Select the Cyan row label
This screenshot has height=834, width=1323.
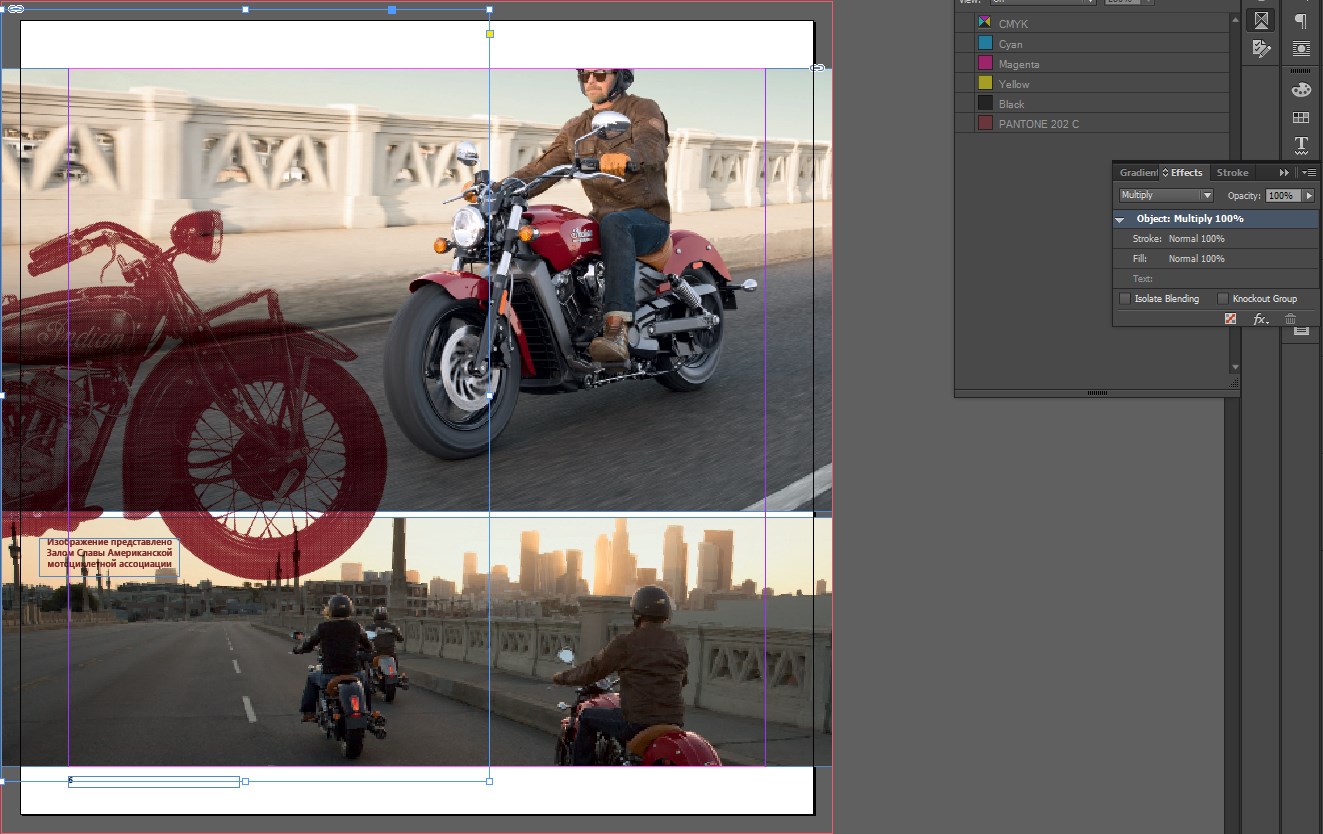(1010, 44)
